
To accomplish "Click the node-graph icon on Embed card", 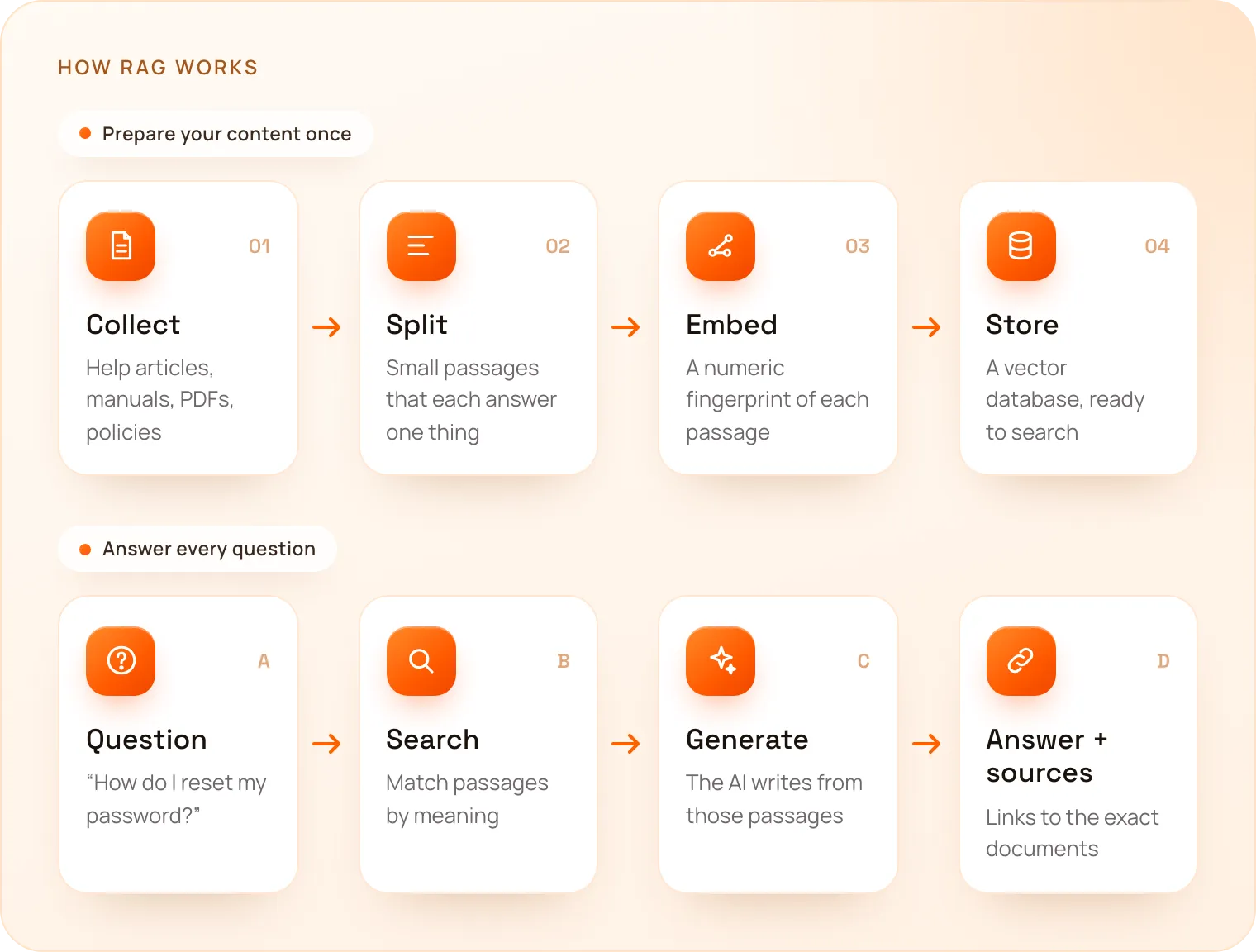I will coord(721,246).
